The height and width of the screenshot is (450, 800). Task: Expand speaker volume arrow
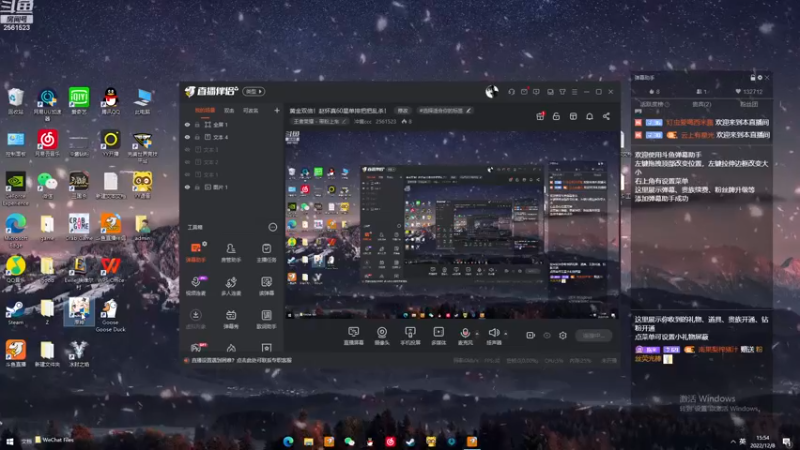point(506,334)
